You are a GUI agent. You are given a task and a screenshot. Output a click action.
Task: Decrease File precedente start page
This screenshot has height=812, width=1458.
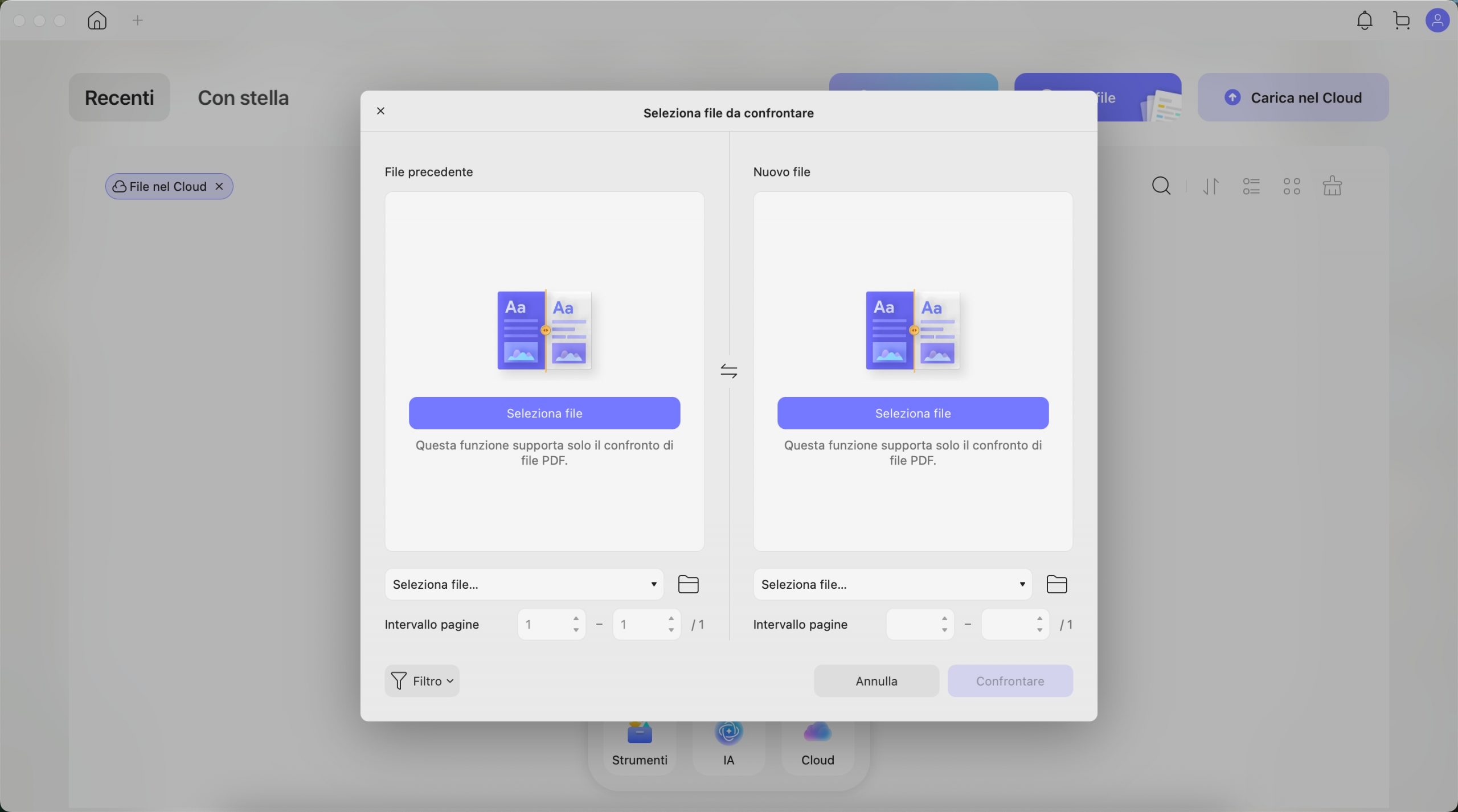(576, 630)
